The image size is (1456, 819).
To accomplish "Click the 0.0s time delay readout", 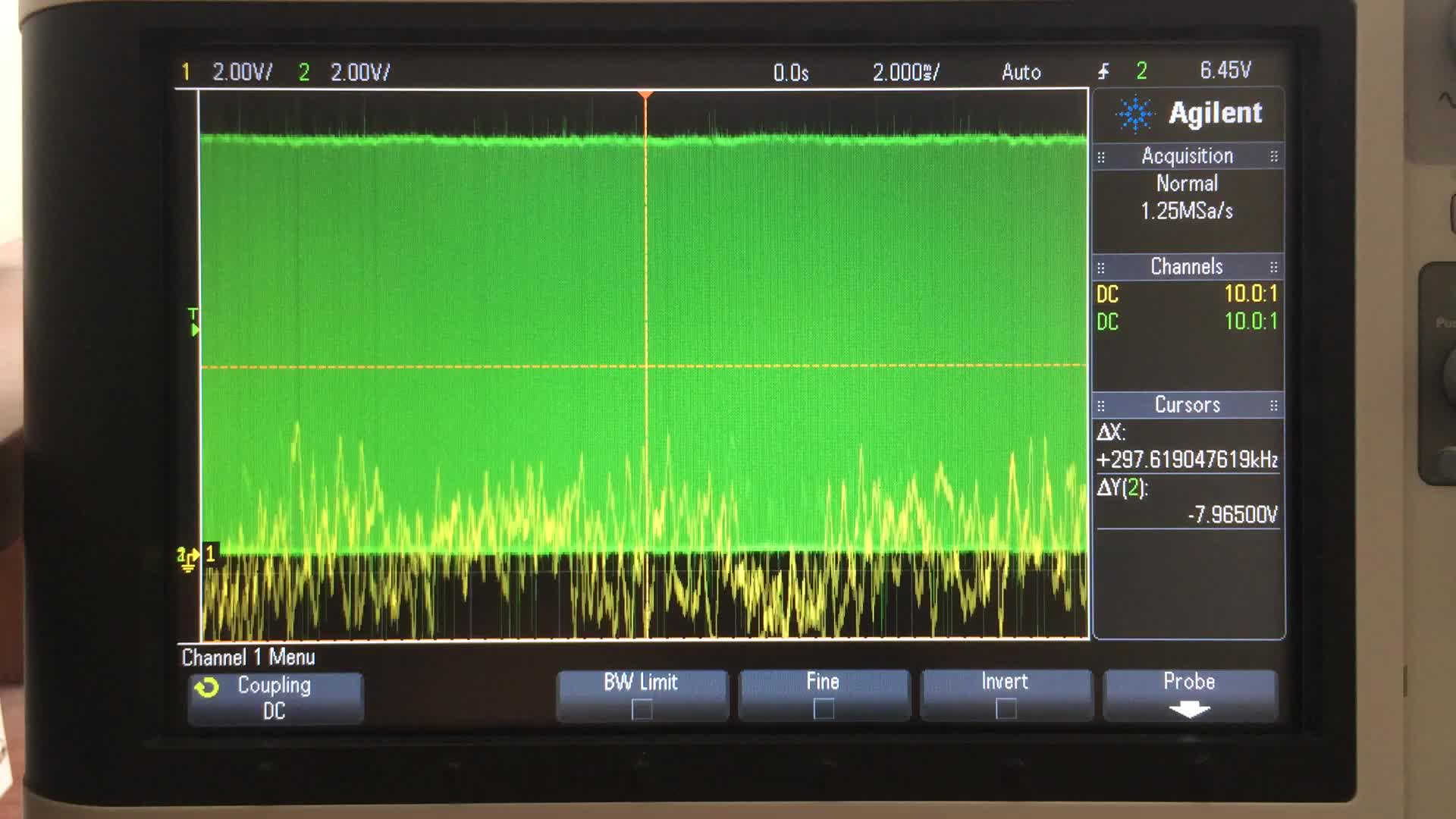I will point(791,73).
